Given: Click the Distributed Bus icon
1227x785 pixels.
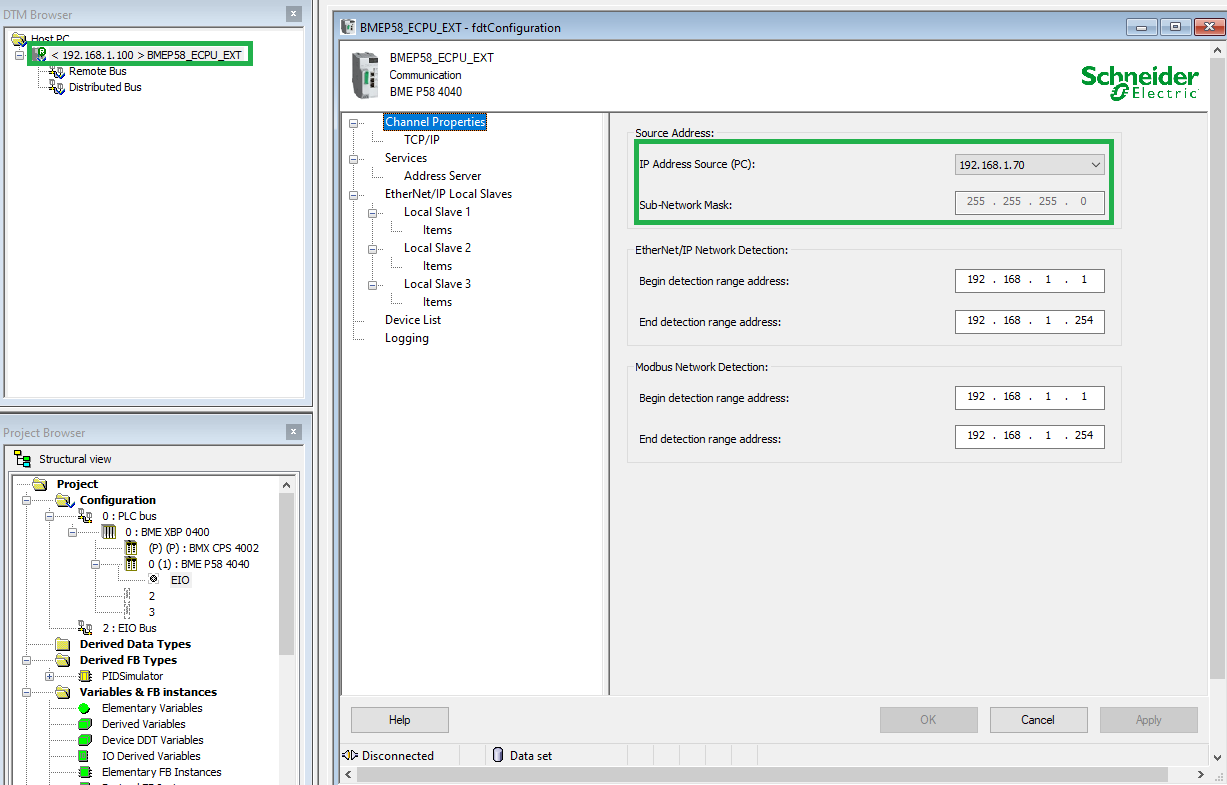Looking at the screenshot, I should [58, 88].
